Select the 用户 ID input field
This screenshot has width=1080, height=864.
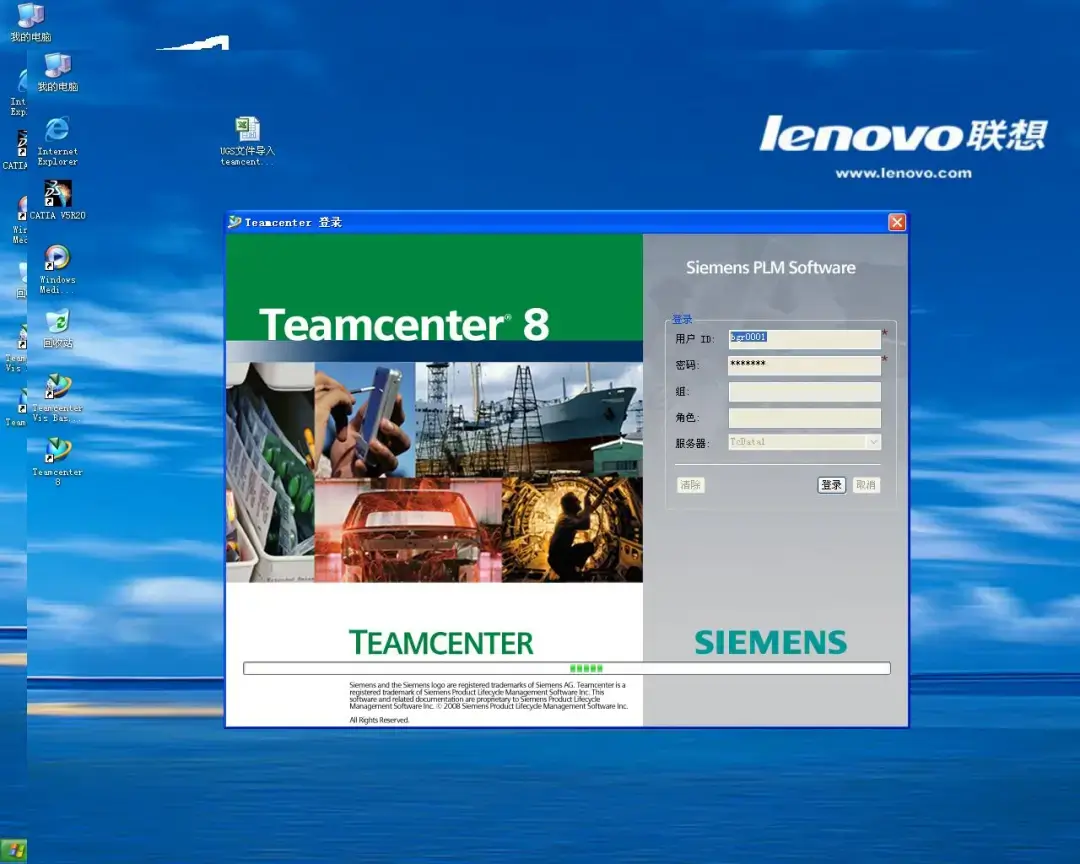[x=803, y=338]
